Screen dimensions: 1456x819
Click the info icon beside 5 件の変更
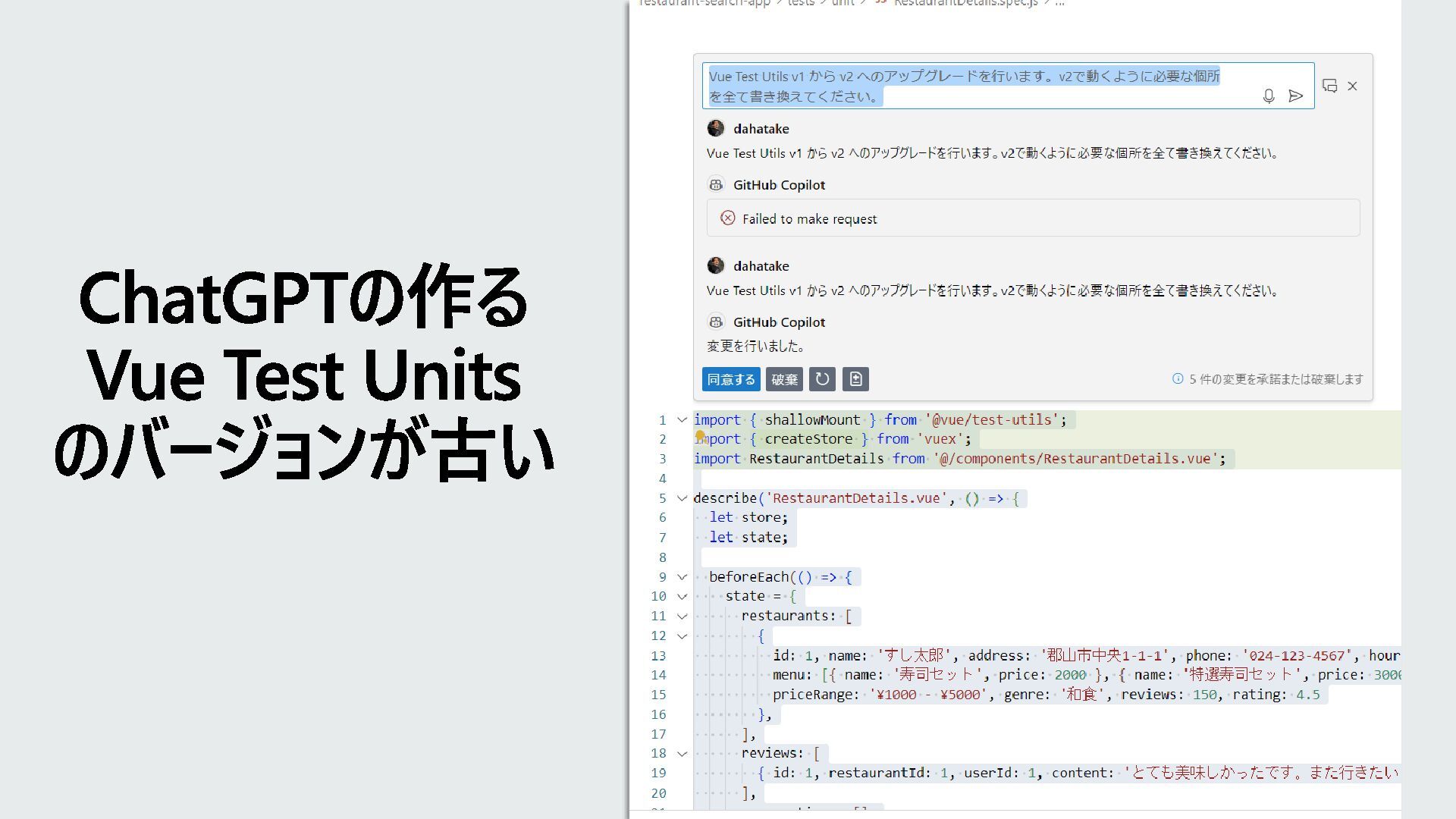click(x=1178, y=378)
